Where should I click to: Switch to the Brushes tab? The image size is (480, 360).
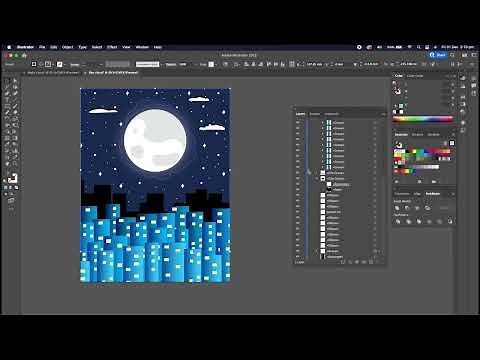tap(417, 135)
